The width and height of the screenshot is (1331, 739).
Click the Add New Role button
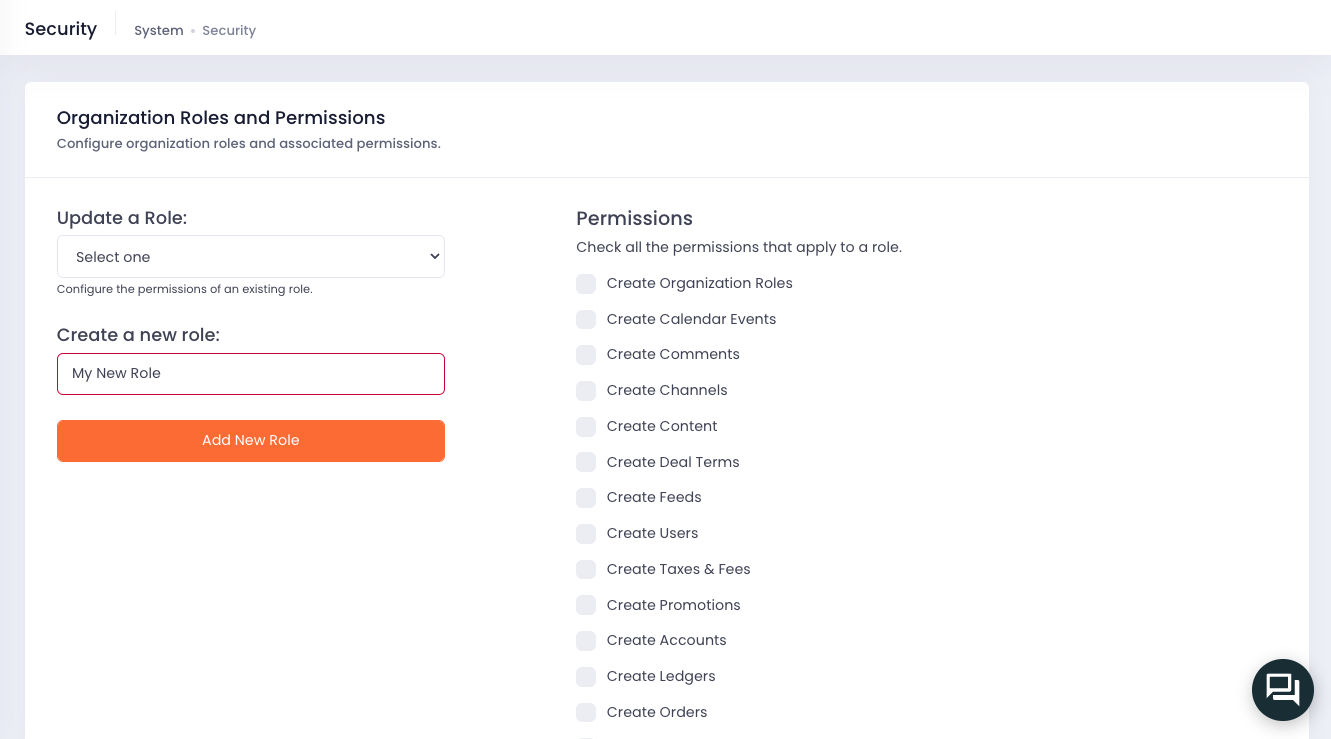pyautogui.click(x=251, y=441)
